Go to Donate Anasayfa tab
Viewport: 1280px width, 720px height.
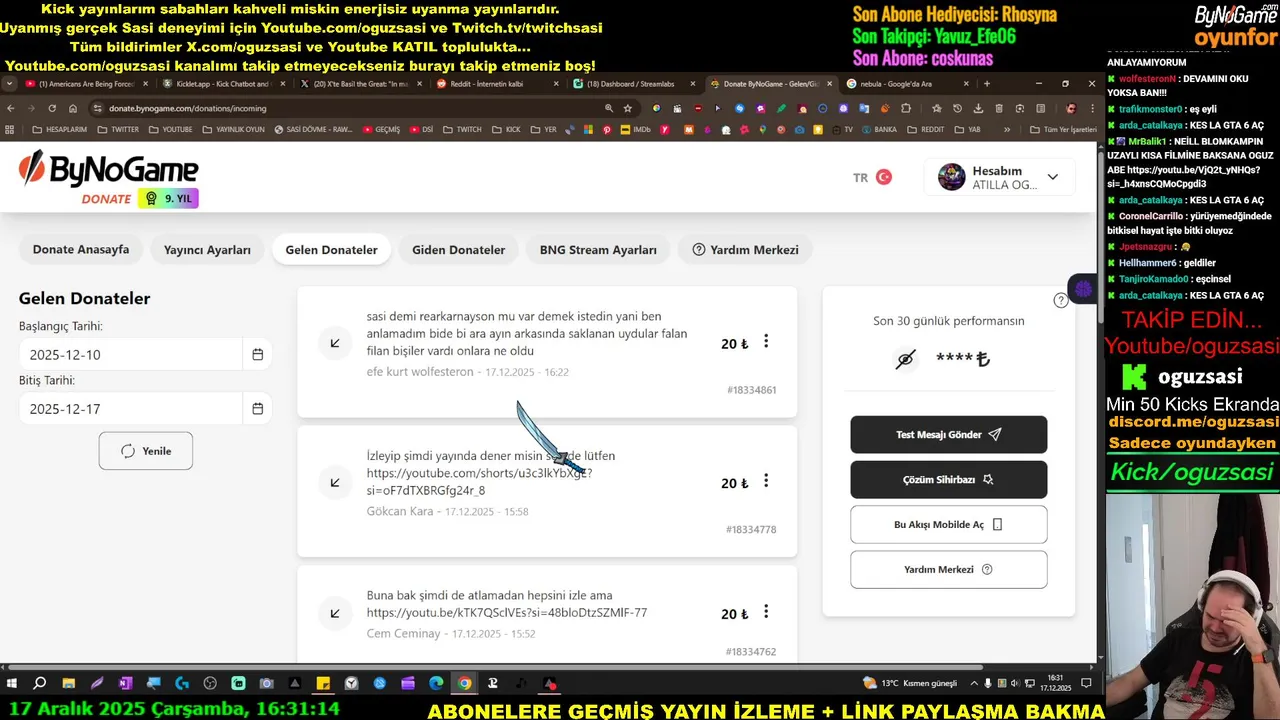coord(81,249)
